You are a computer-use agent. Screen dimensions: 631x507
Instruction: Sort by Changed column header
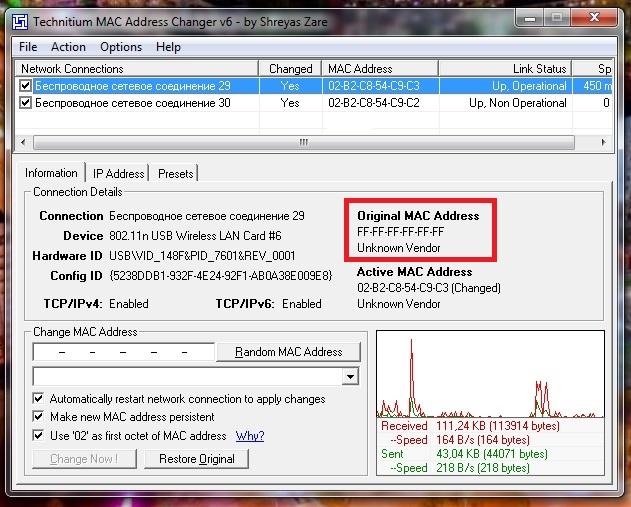click(290, 69)
